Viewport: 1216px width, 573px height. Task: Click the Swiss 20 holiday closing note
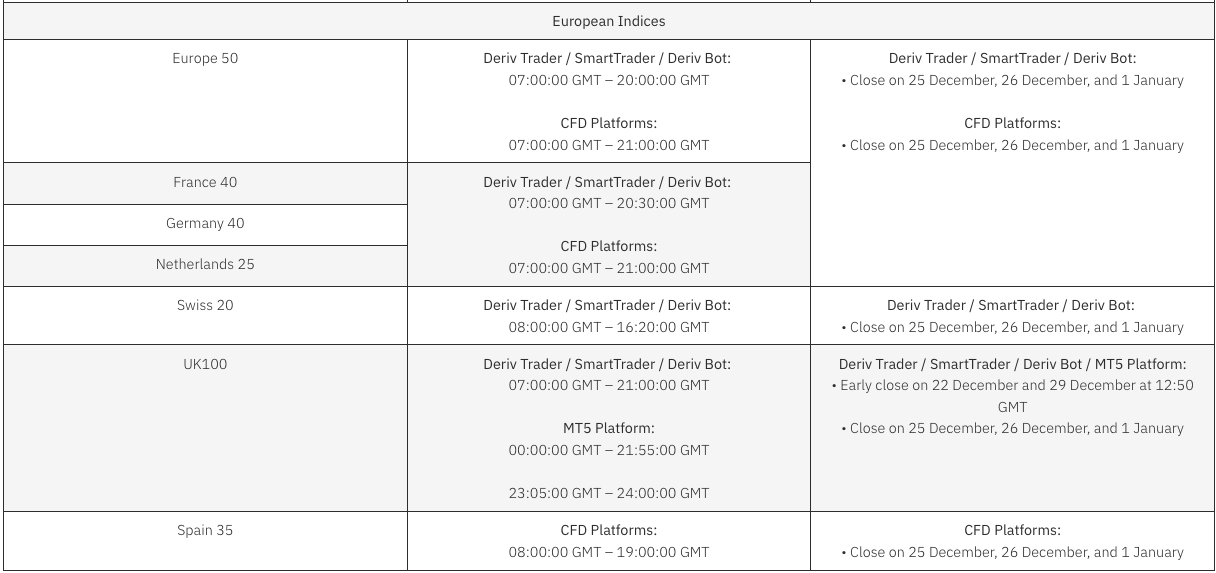pyautogui.click(x=1012, y=327)
